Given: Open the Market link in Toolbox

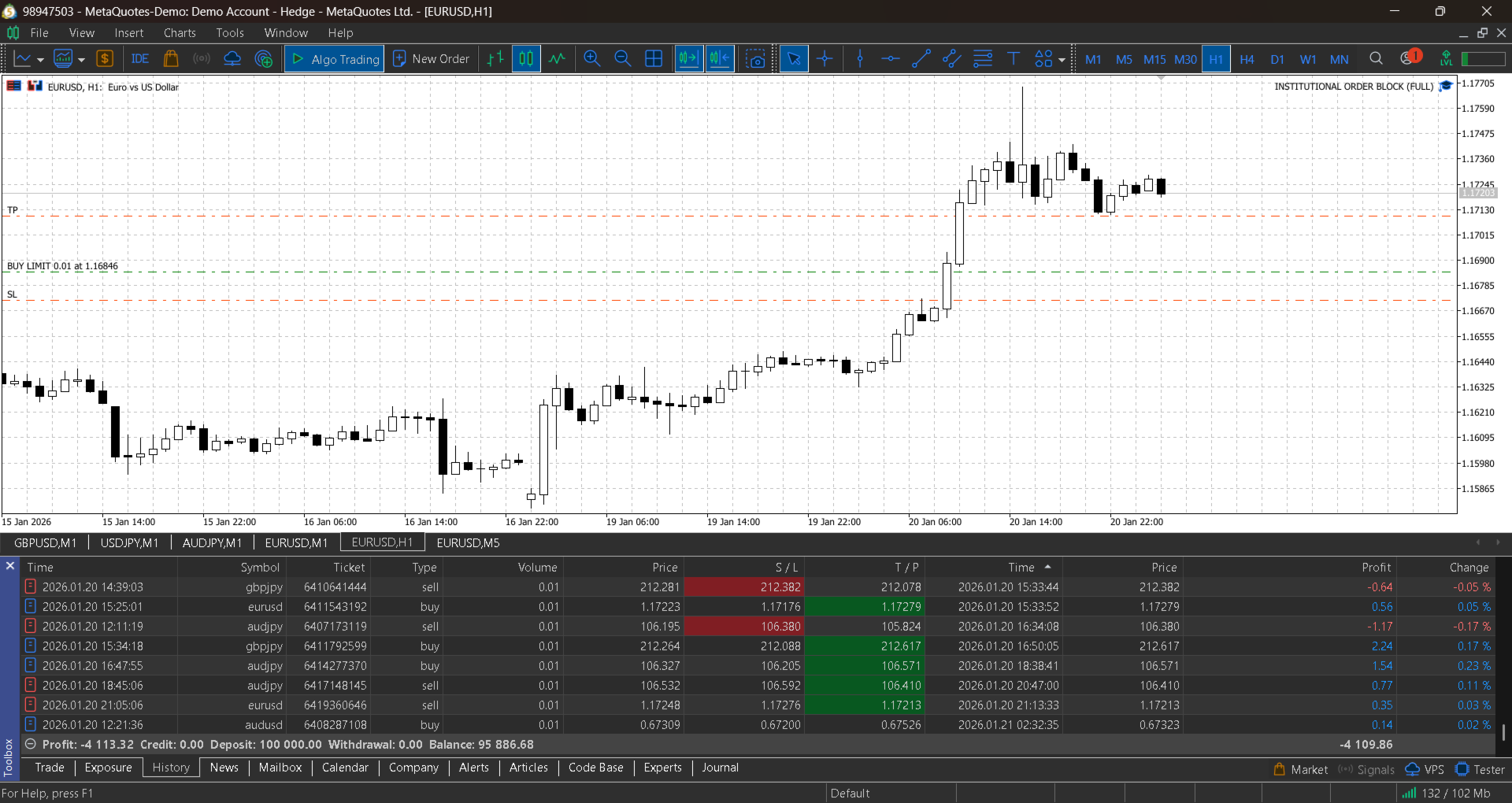Looking at the screenshot, I should pyautogui.click(x=1300, y=770).
